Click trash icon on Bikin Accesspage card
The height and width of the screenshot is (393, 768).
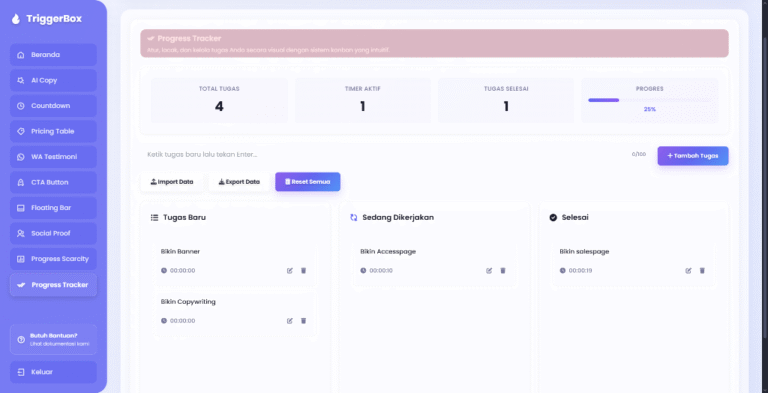click(503, 270)
